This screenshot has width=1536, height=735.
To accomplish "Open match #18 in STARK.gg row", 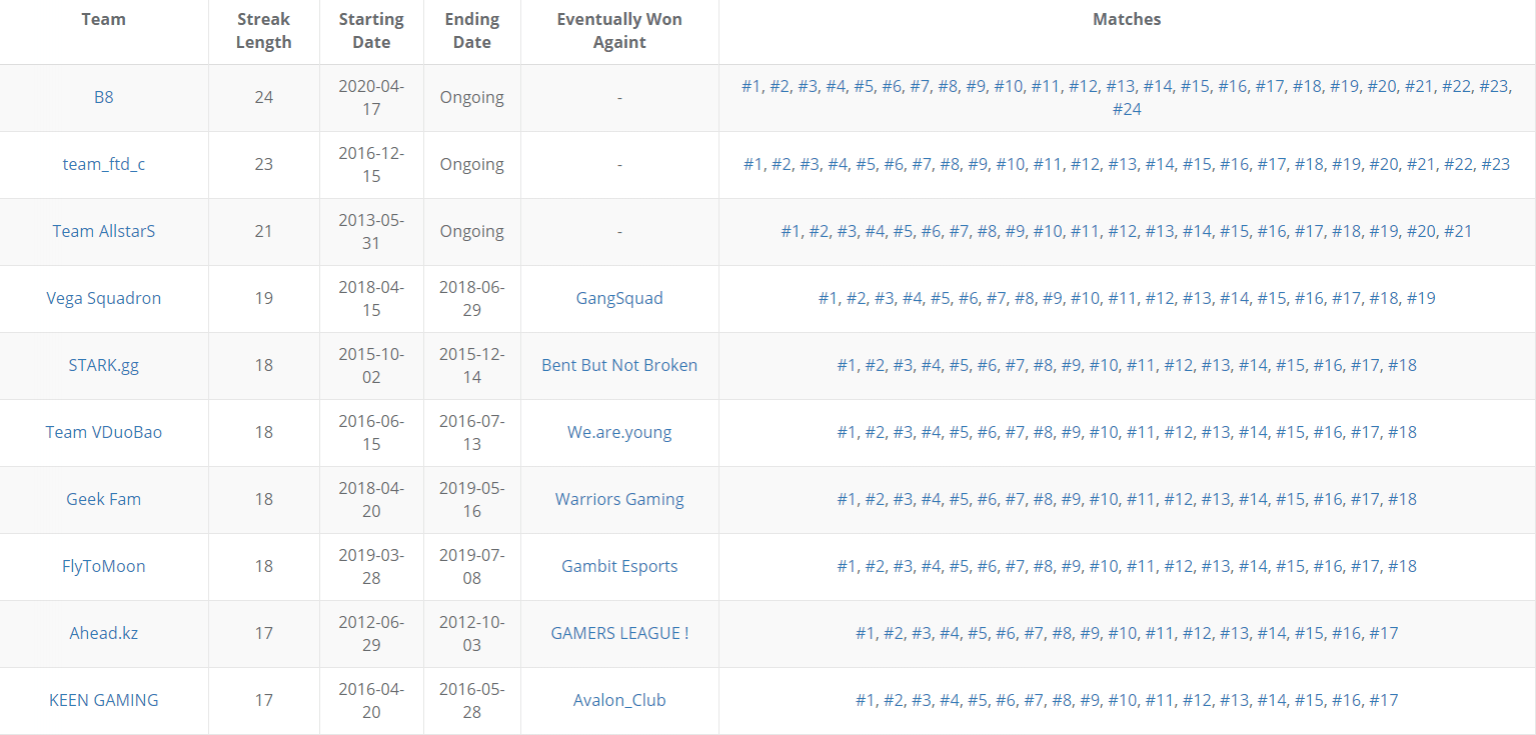I will pos(1402,366).
